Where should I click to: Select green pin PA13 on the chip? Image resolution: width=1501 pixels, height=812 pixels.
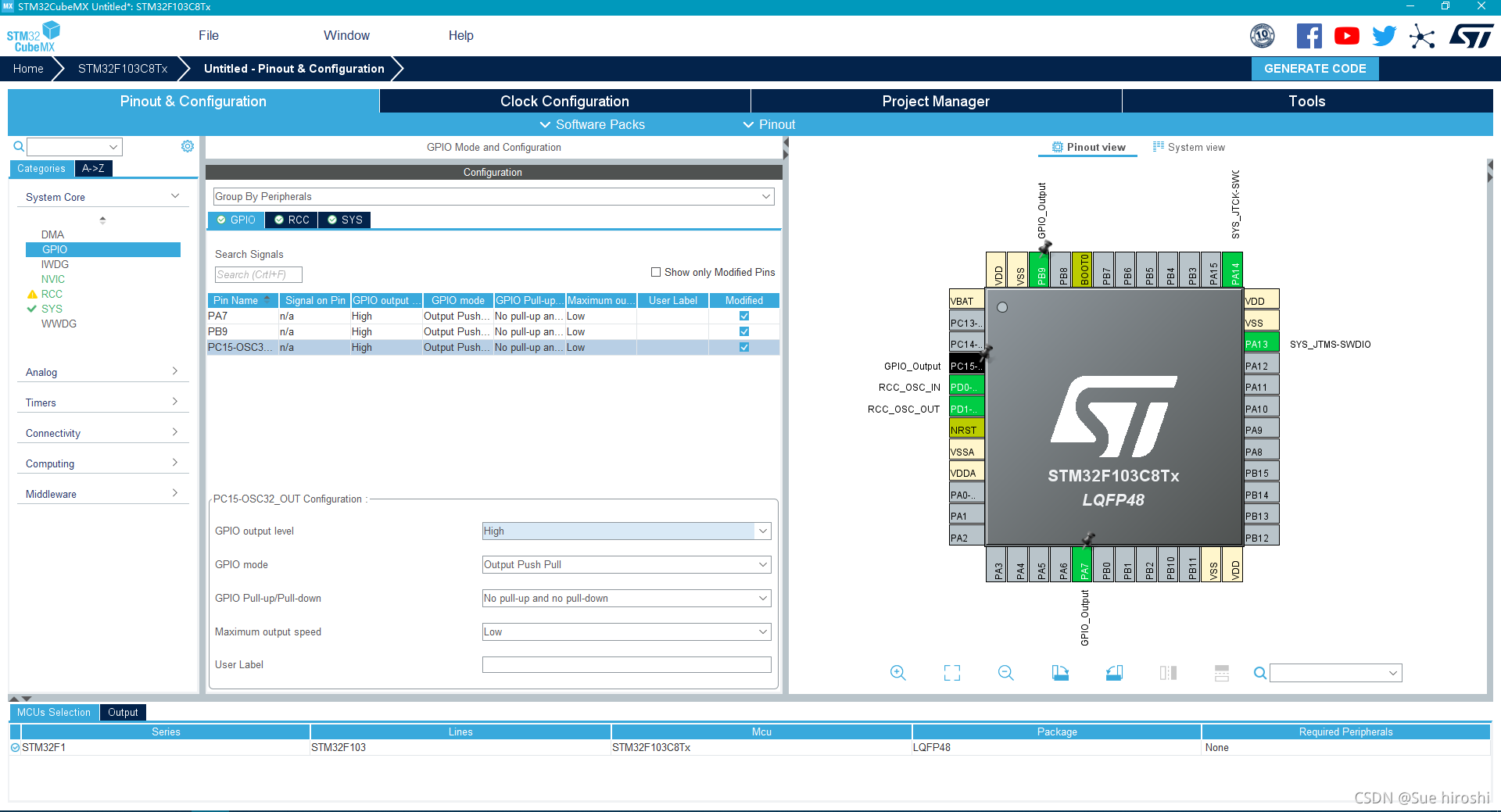point(1262,343)
